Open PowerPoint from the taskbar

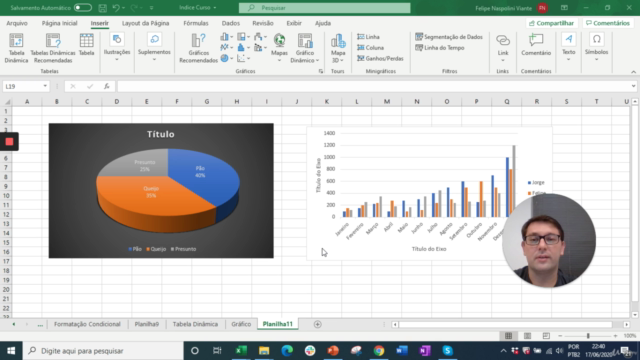(x=333, y=351)
